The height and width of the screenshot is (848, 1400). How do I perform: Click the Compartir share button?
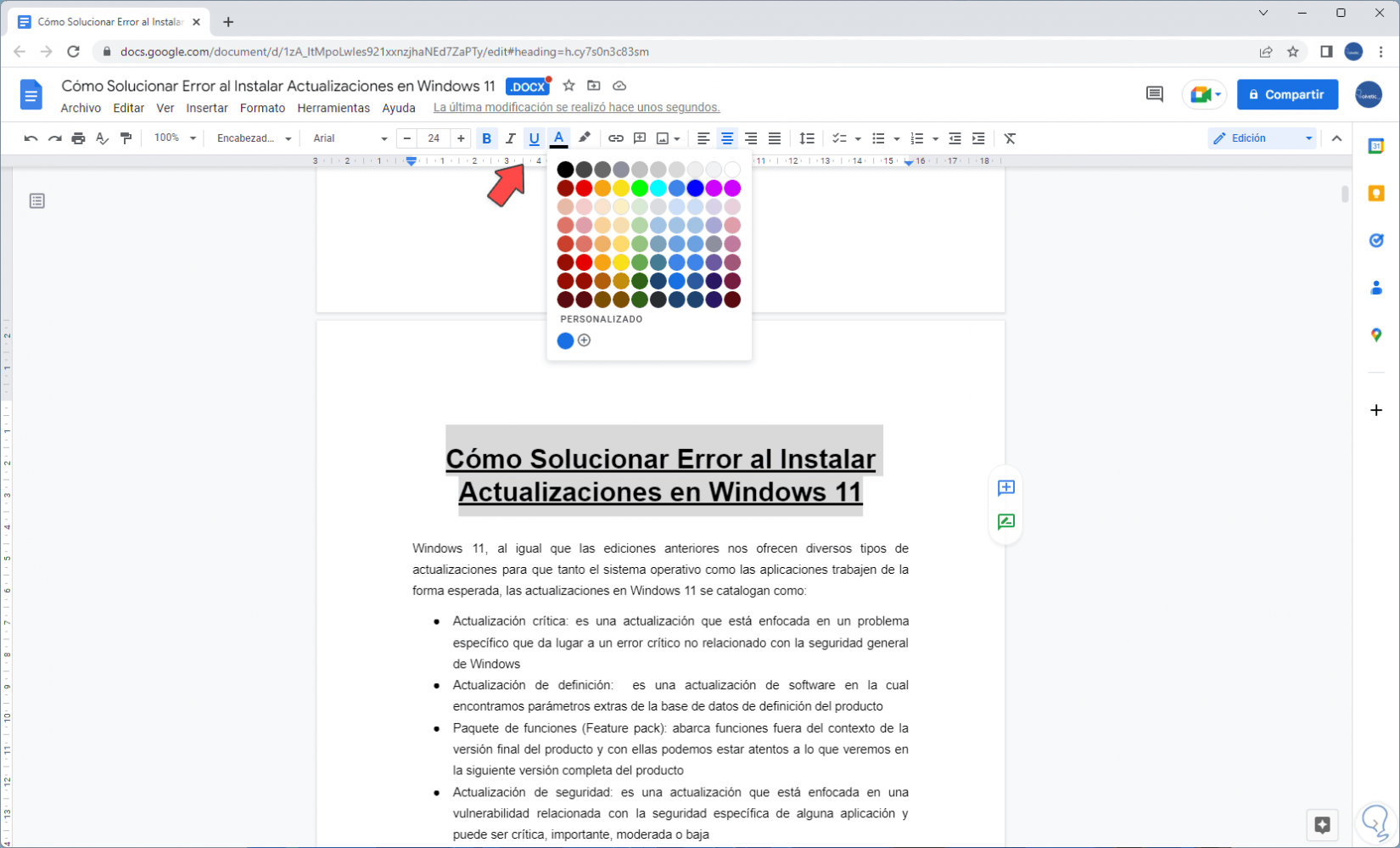pos(1287,94)
